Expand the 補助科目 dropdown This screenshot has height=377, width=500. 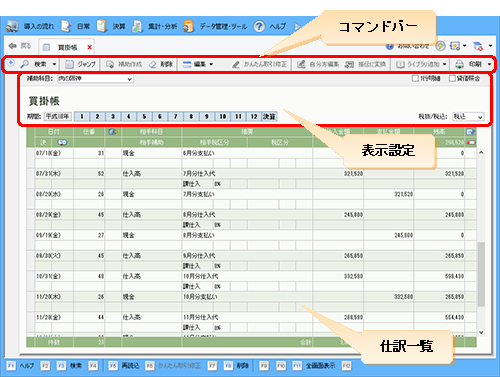coord(129,79)
